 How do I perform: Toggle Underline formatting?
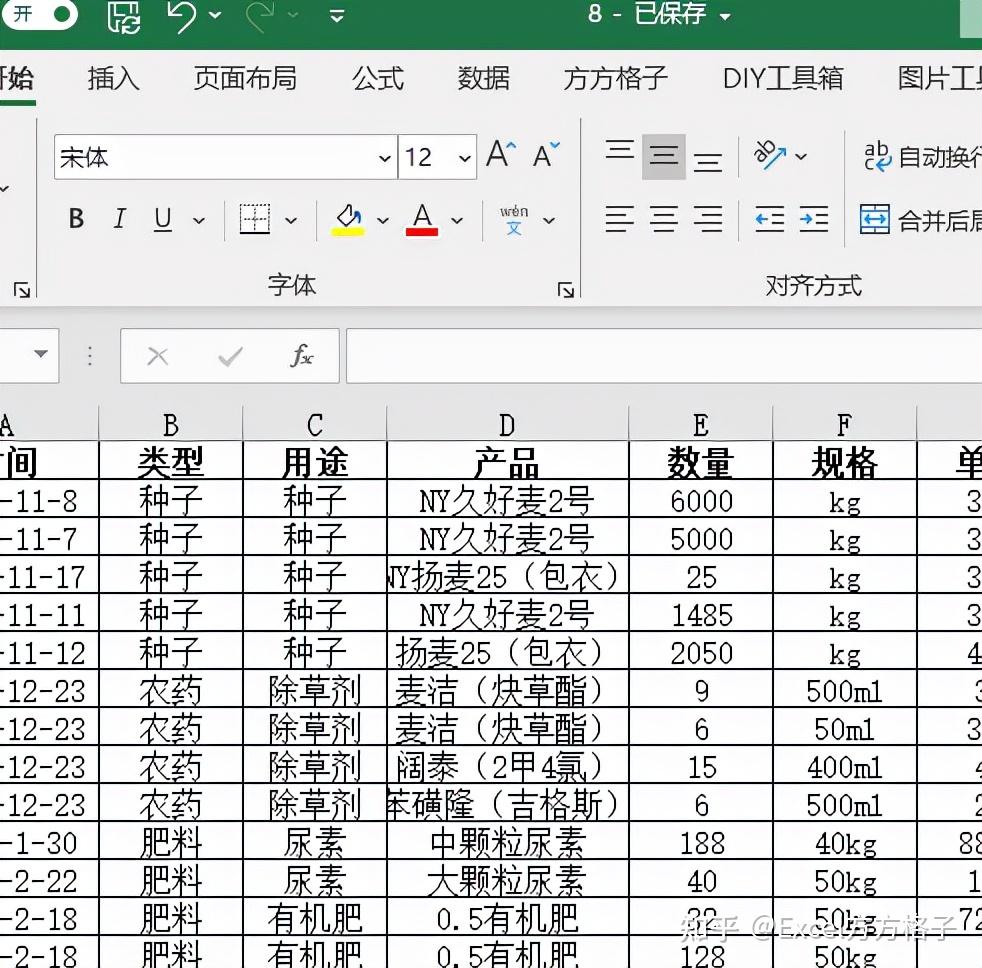(163, 219)
